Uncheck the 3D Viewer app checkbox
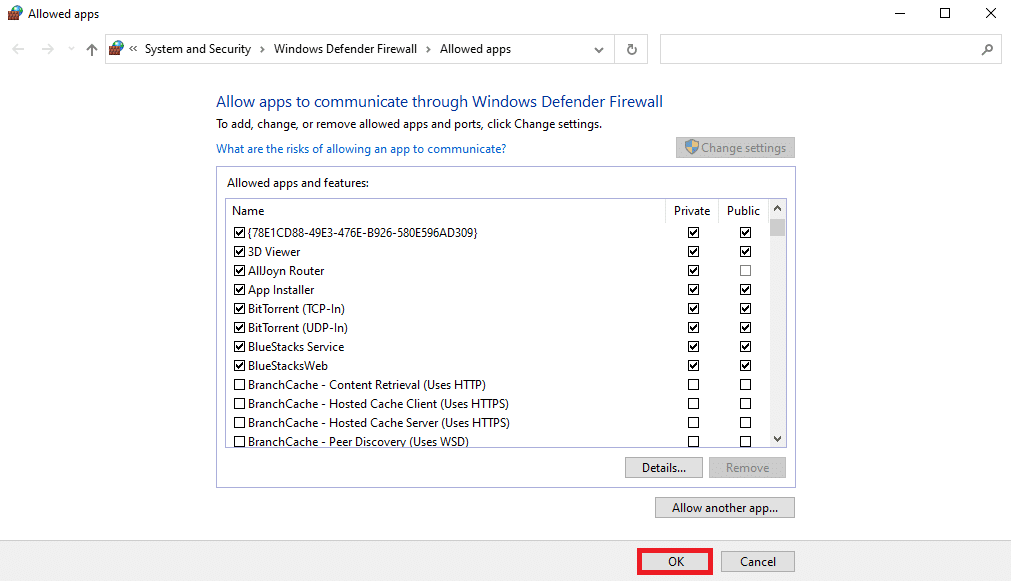1011x581 pixels. click(239, 251)
